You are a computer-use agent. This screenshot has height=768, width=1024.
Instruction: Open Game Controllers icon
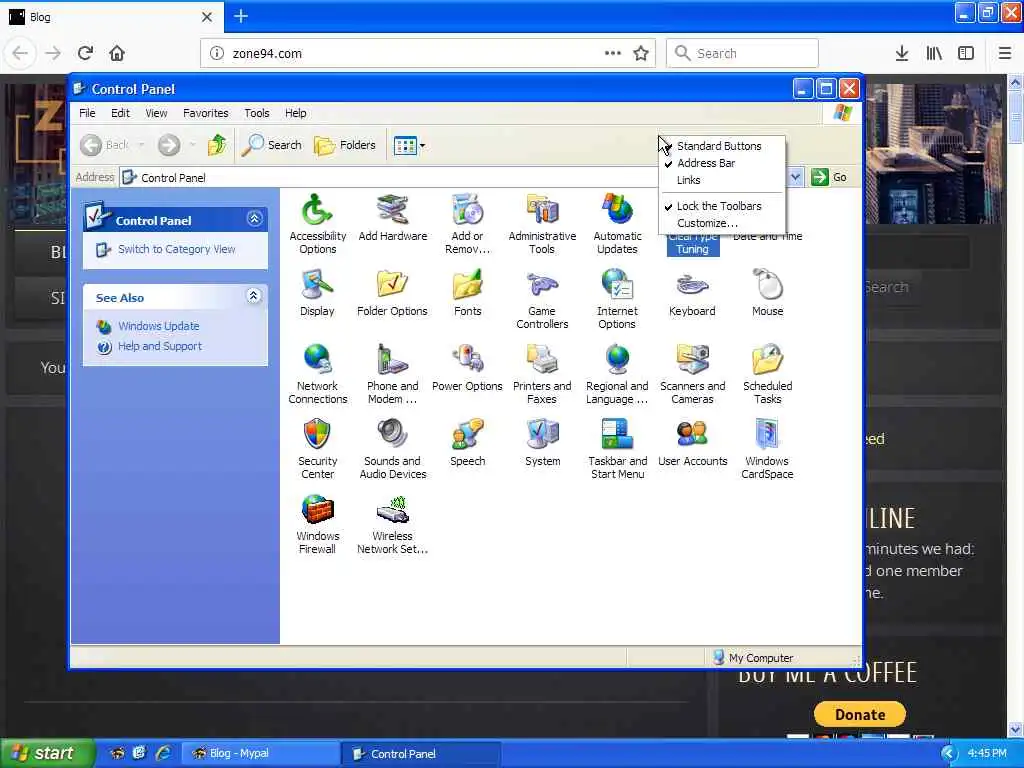pos(542,298)
